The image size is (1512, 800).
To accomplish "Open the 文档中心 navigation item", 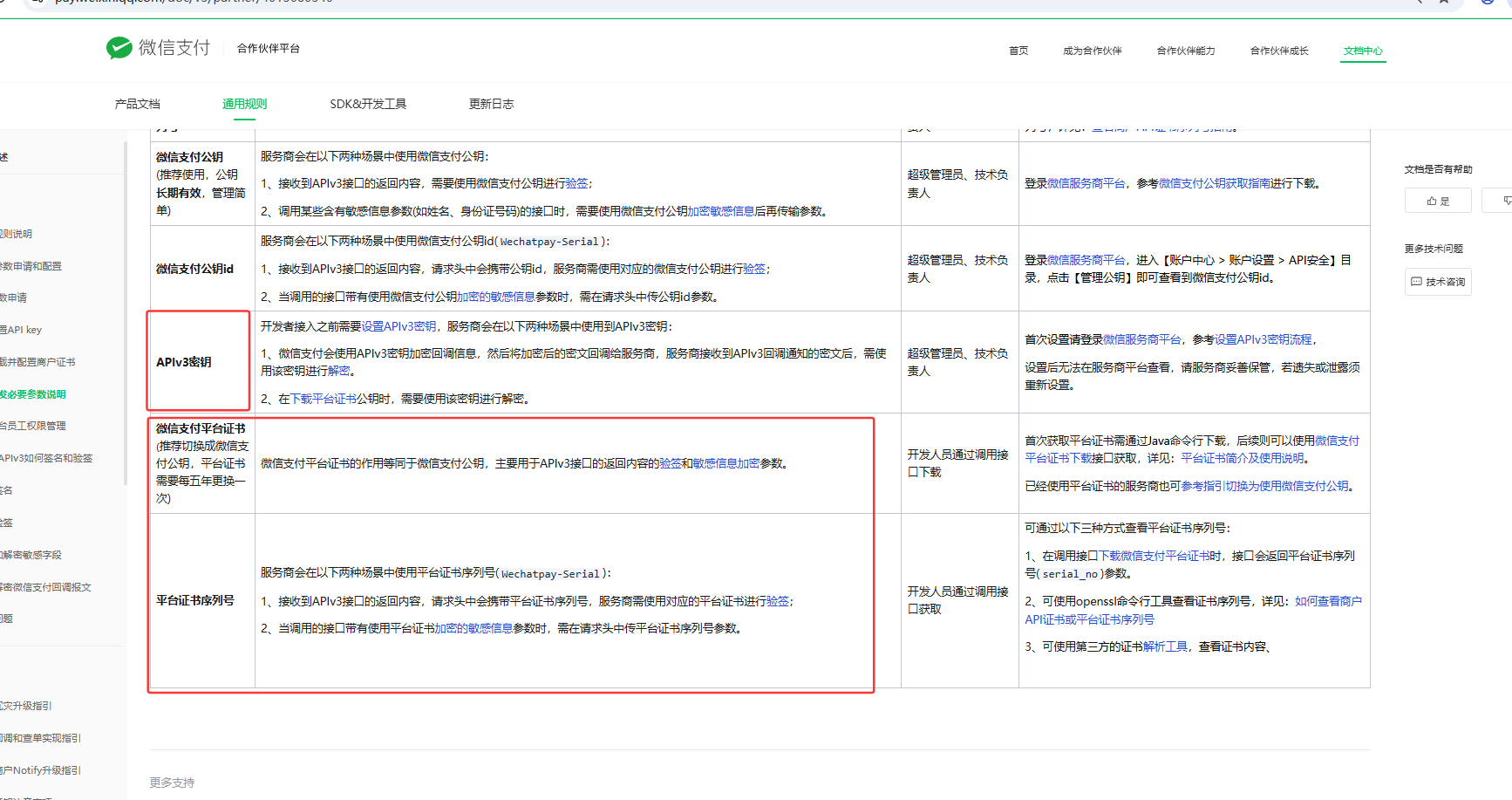I will 1363,51.
